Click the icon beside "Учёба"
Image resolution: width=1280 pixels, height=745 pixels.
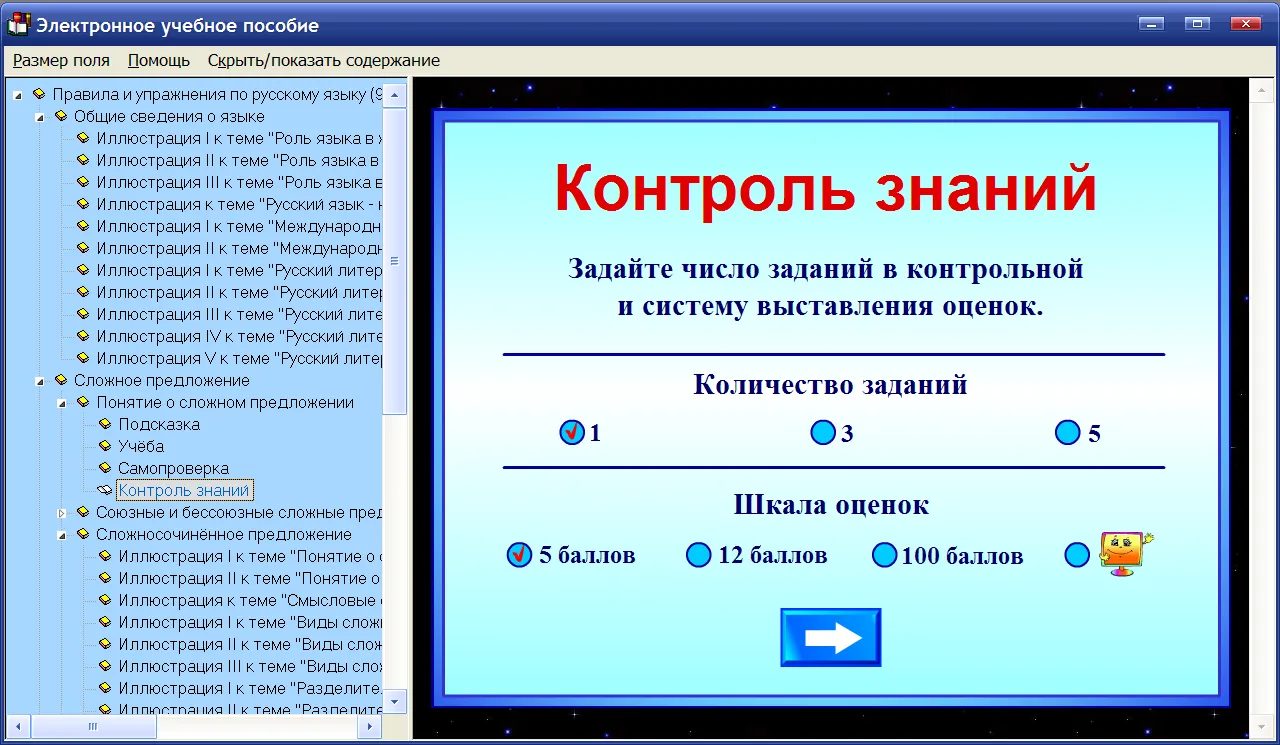[105, 446]
